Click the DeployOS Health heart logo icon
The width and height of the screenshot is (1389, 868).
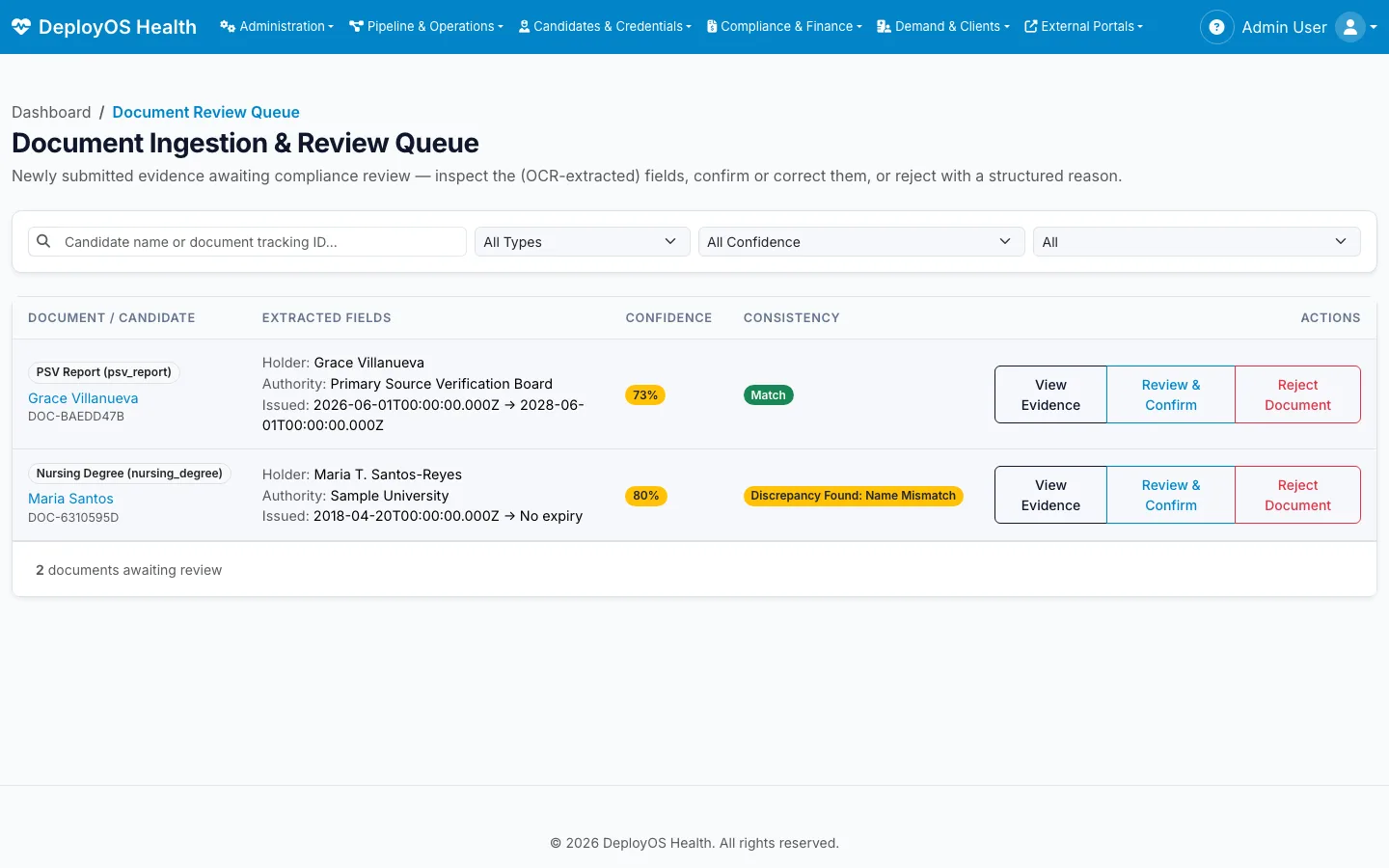[x=21, y=27]
